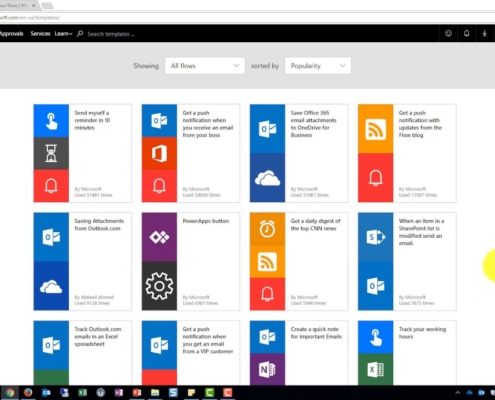Click 'By Waleed Ahmed' author text
Screen dimensions: 495x400
[94, 297]
